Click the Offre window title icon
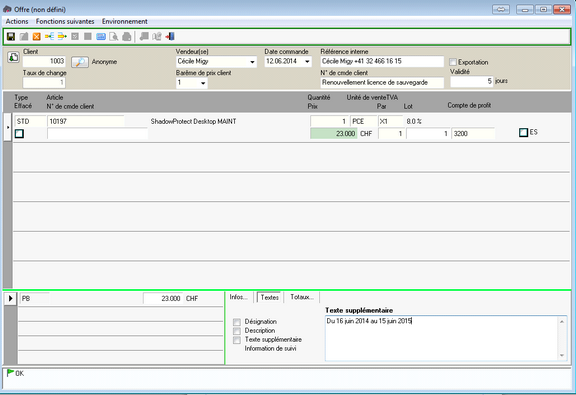Viewport: 576px width, 395px height. point(7,9)
